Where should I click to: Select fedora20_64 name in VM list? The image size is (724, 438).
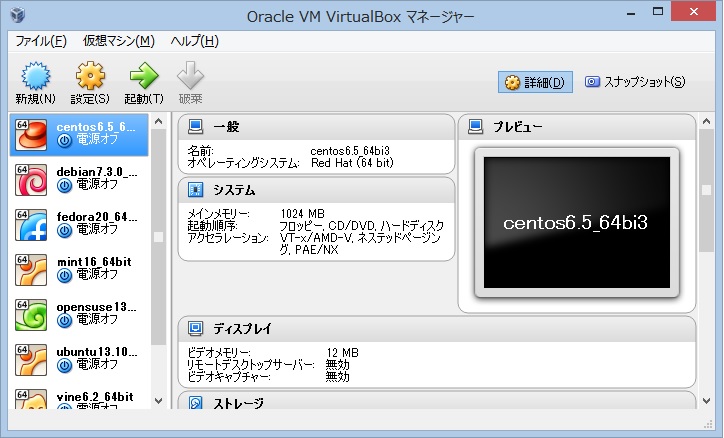pos(97,217)
